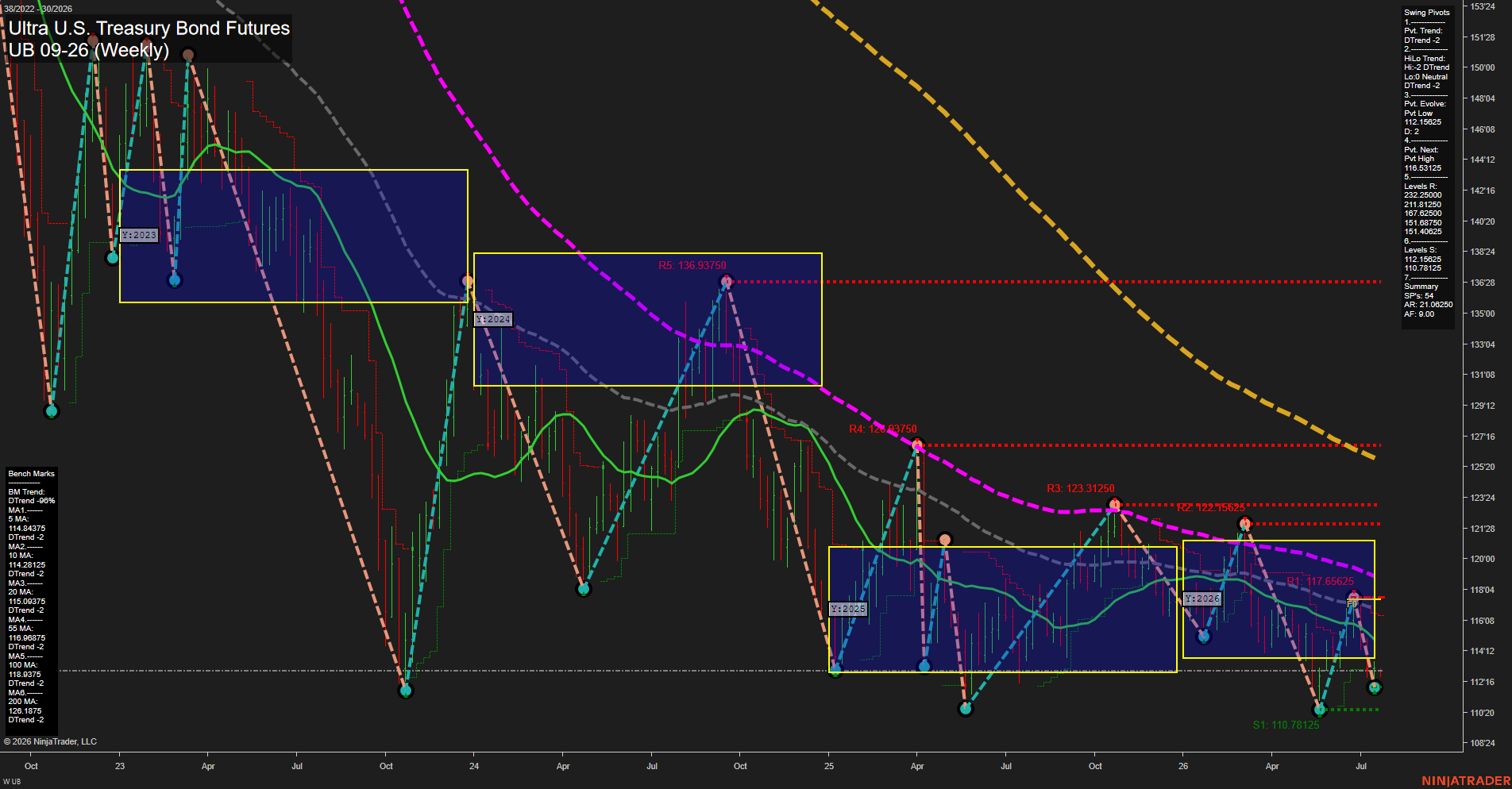The image size is (1512, 789).
Task: Click the 151.40625 resistance level
Action: point(1422,232)
